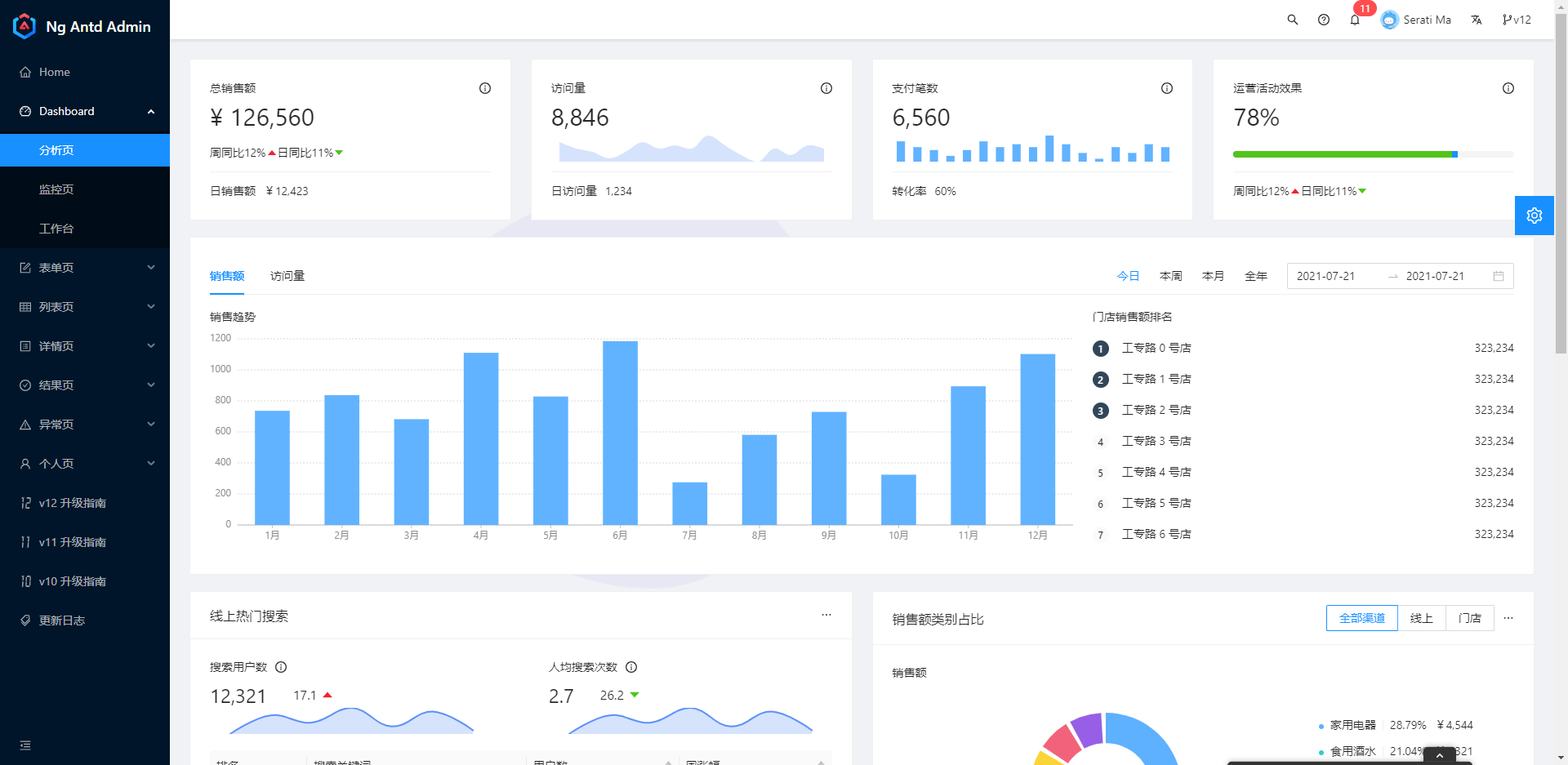
Task: Open the help question mark icon
Action: click(1324, 20)
